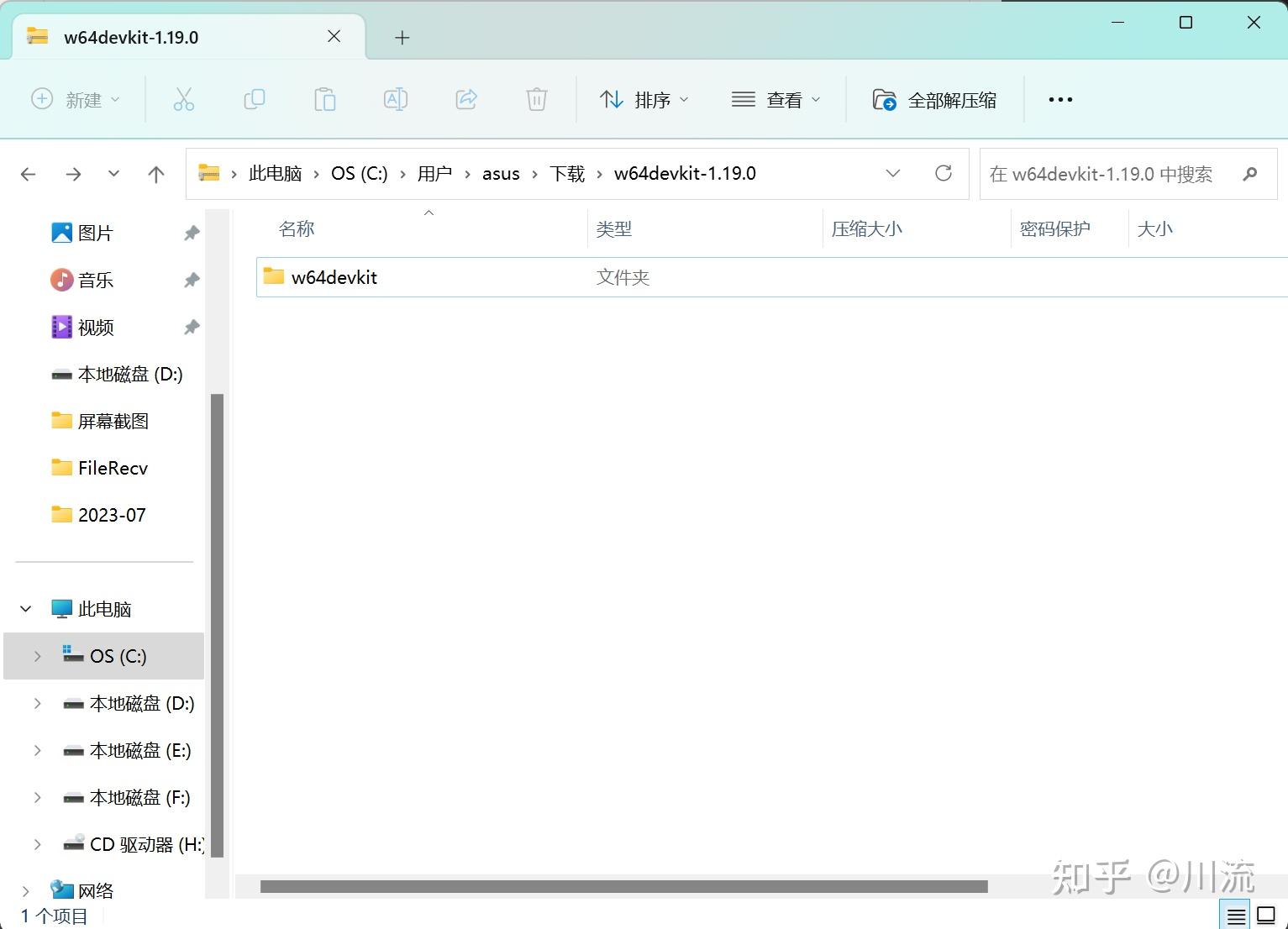The height and width of the screenshot is (929, 1288).
Task: Go forward with the right arrow
Action: tap(74, 174)
